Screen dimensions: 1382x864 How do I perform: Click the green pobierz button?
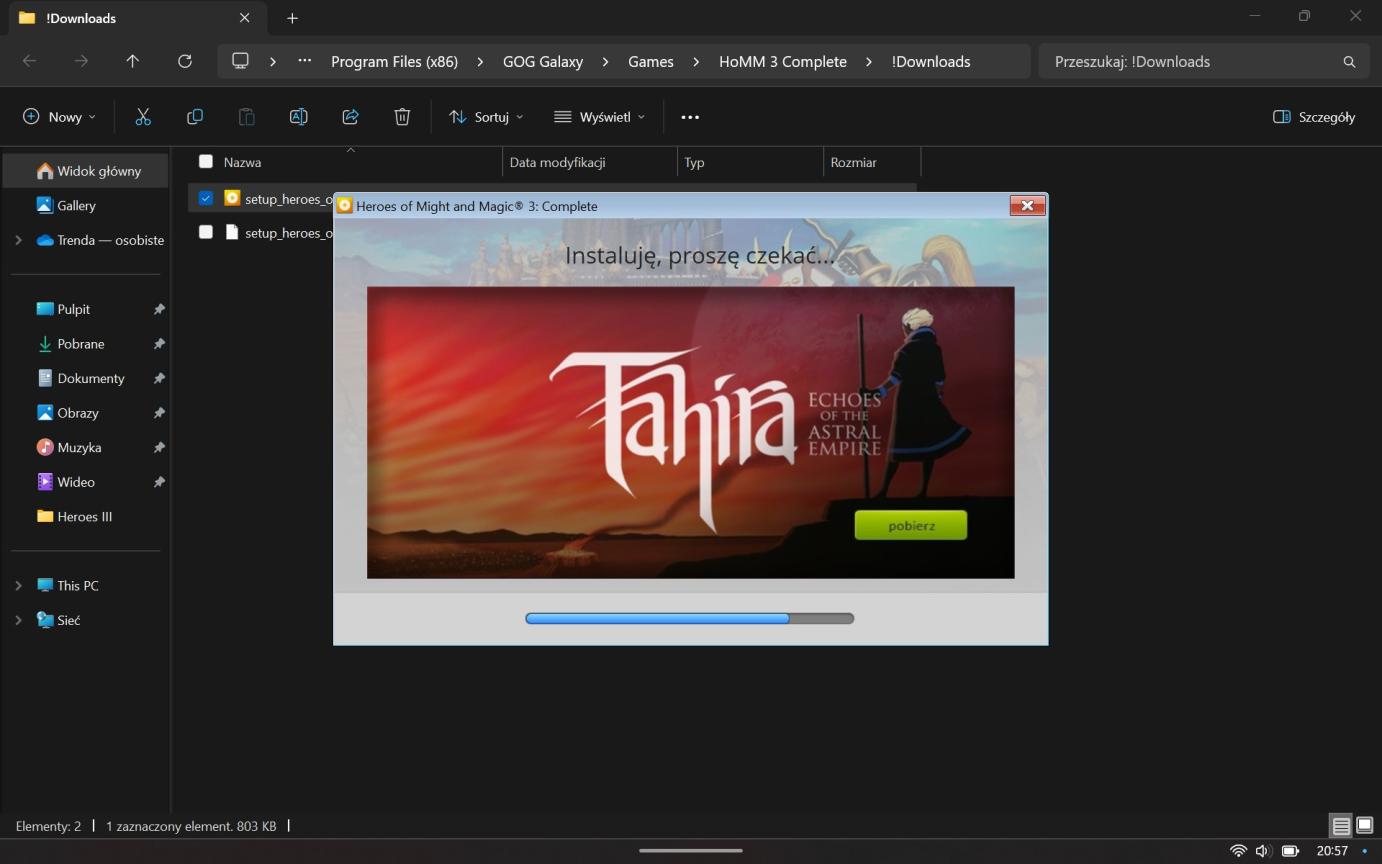click(910, 525)
